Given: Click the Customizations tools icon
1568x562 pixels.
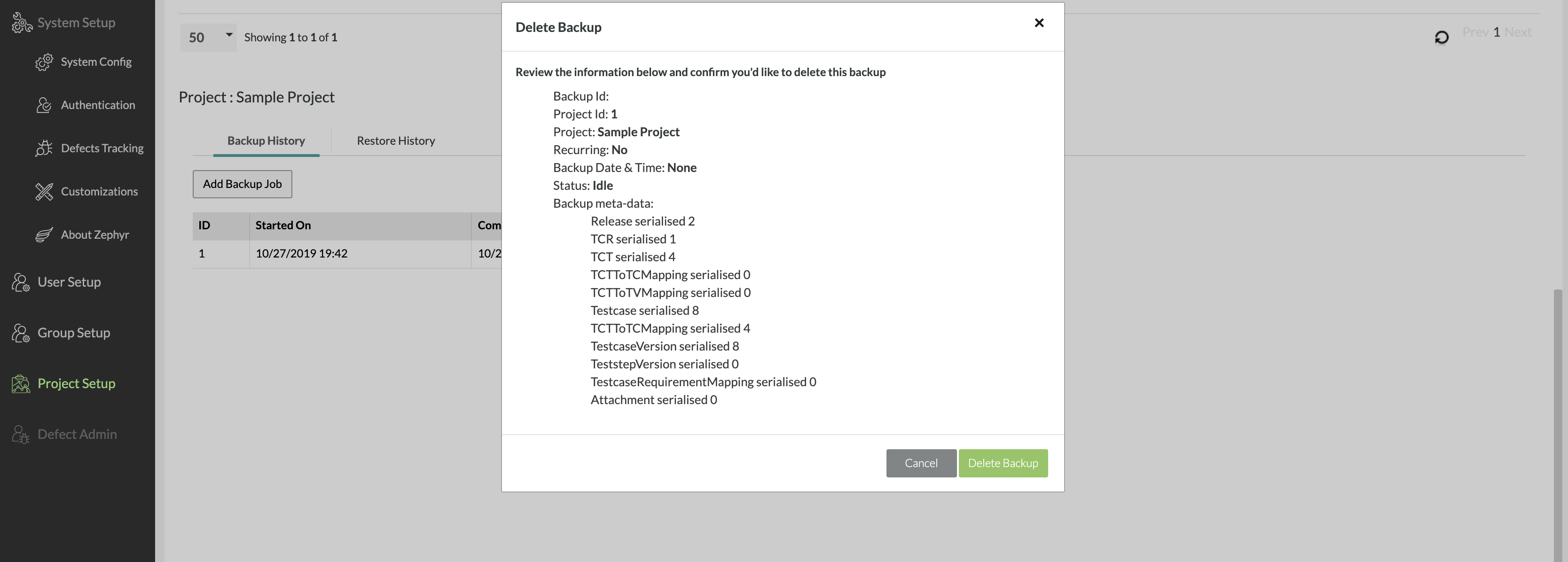Looking at the screenshot, I should coord(44,192).
